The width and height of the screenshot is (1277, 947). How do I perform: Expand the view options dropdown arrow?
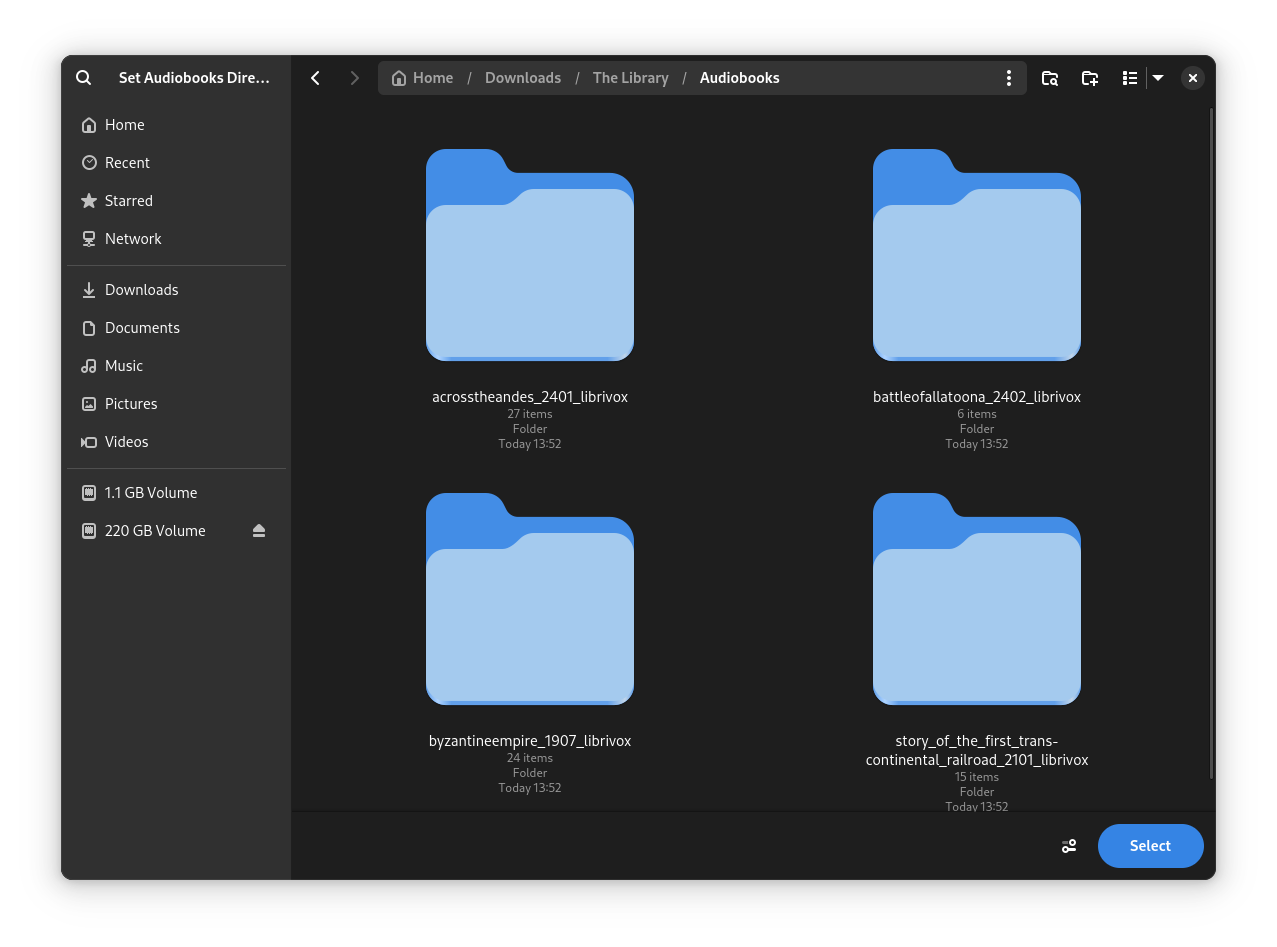click(1158, 78)
